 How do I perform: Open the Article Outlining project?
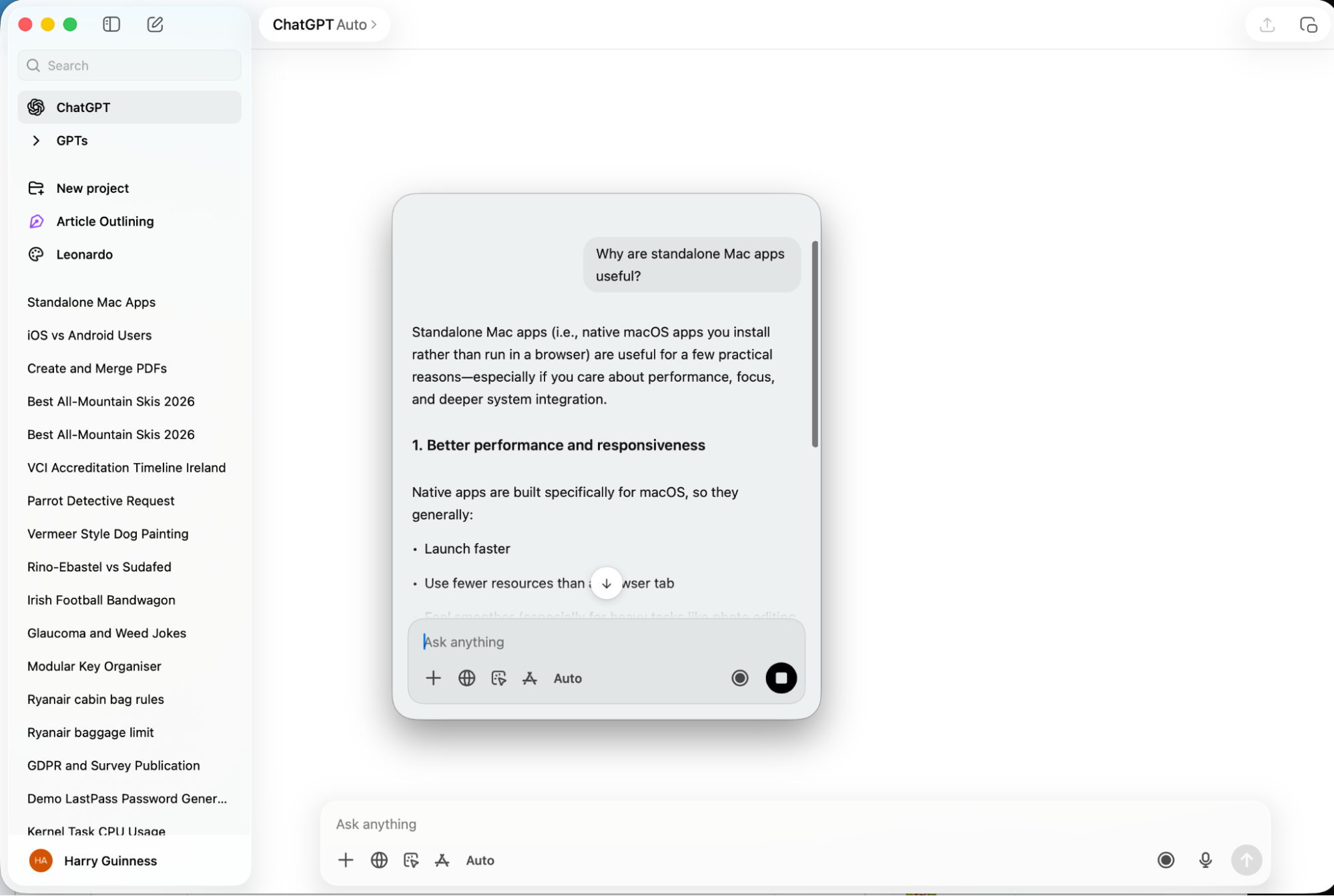[105, 221]
